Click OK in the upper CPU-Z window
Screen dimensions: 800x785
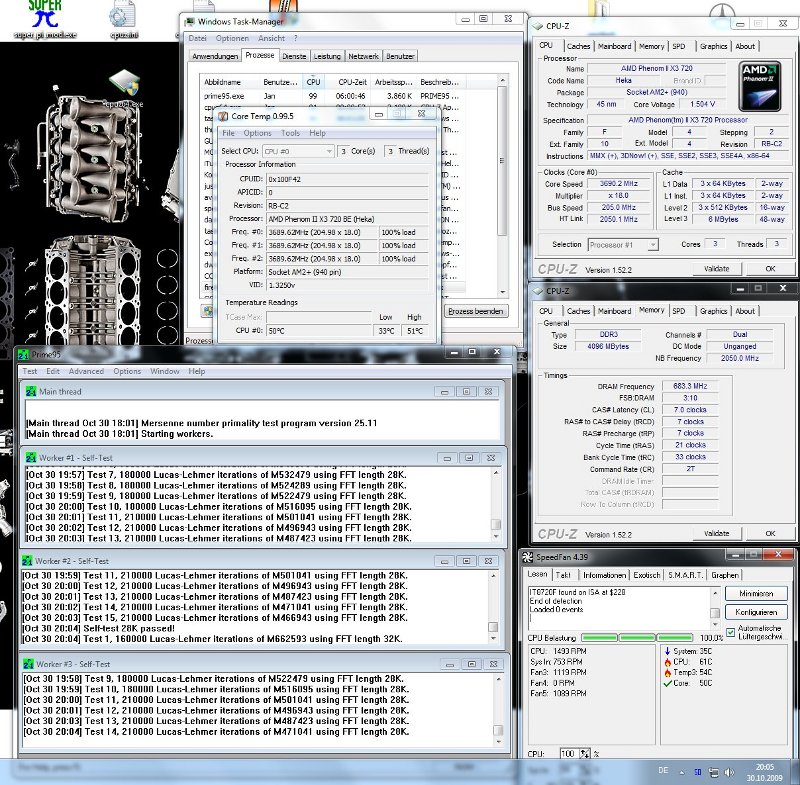[x=770, y=269]
